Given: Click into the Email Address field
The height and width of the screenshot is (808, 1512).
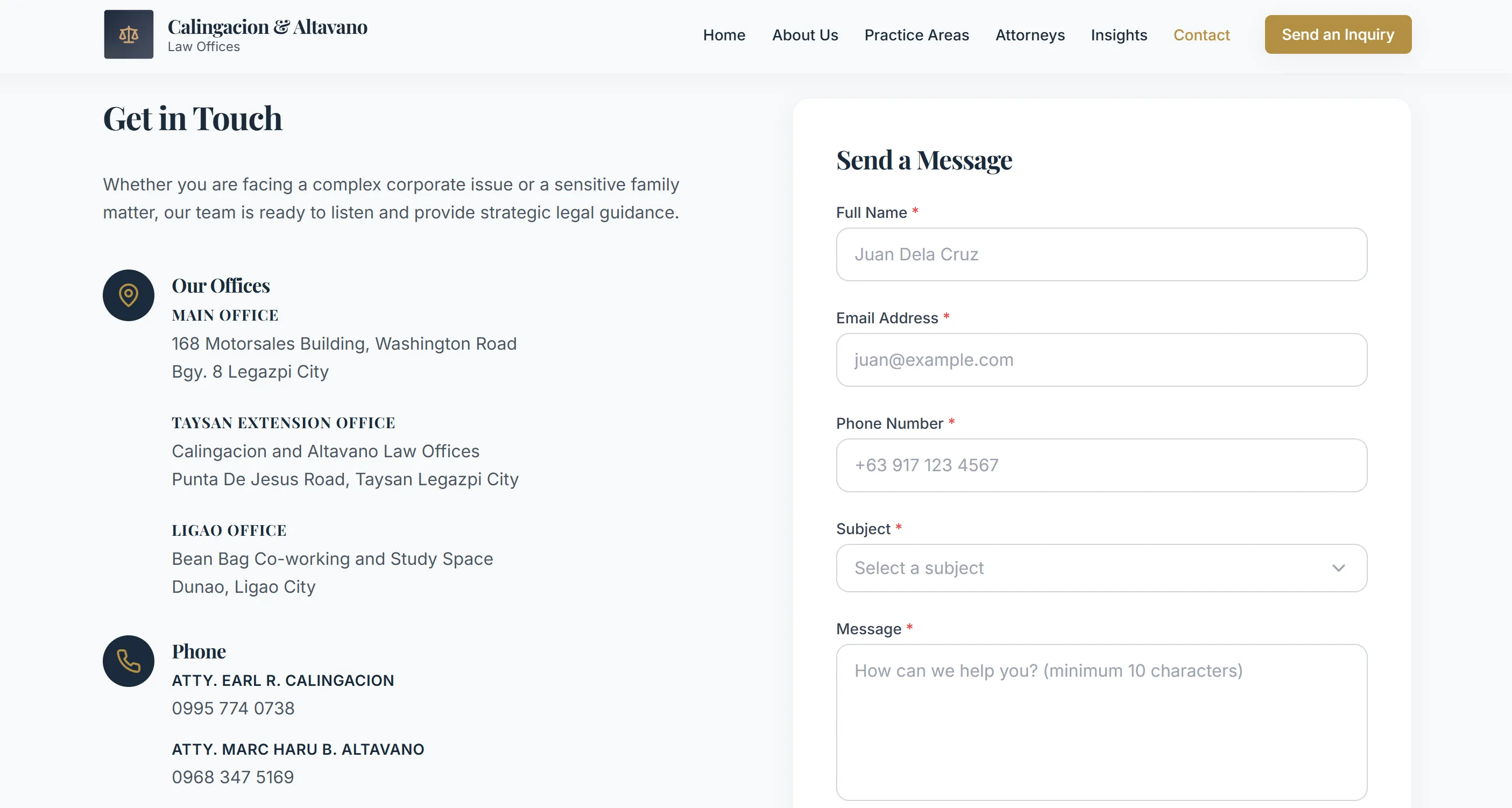Looking at the screenshot, I should click(1101, 360).
